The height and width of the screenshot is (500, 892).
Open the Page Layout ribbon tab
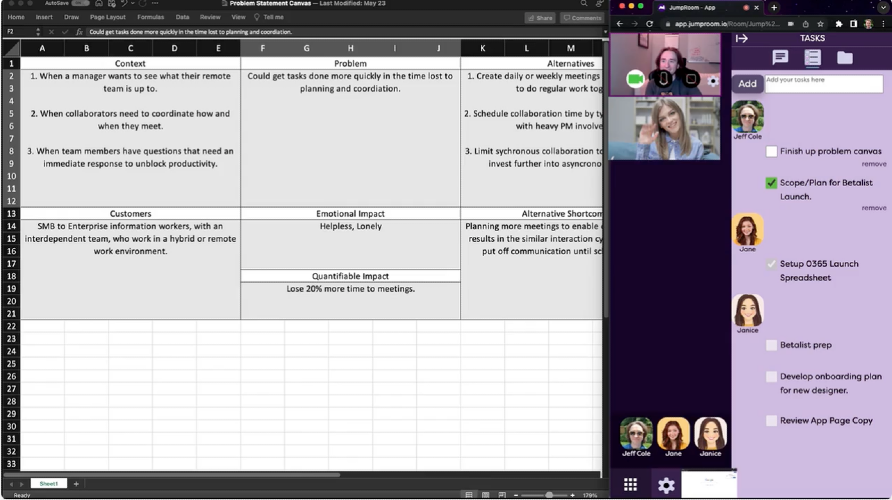108,17
